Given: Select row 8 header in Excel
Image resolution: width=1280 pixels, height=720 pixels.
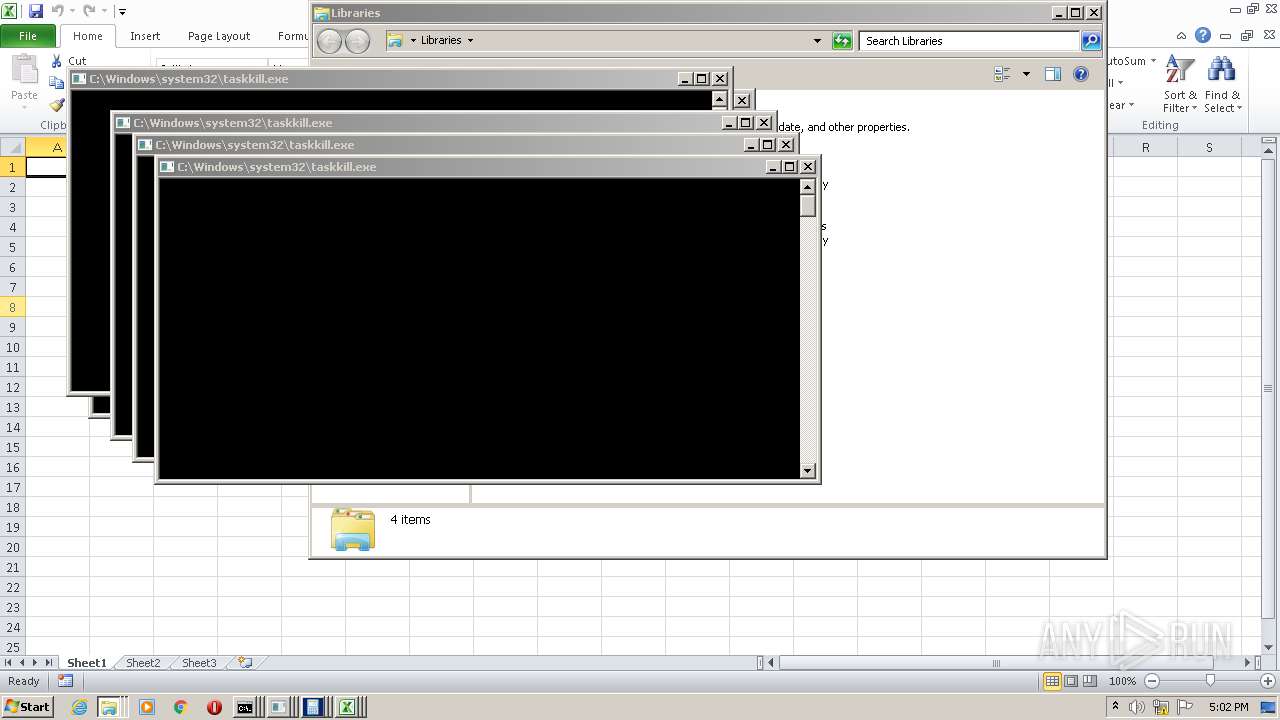Looking at the screenshot, I should pos(12,307).
